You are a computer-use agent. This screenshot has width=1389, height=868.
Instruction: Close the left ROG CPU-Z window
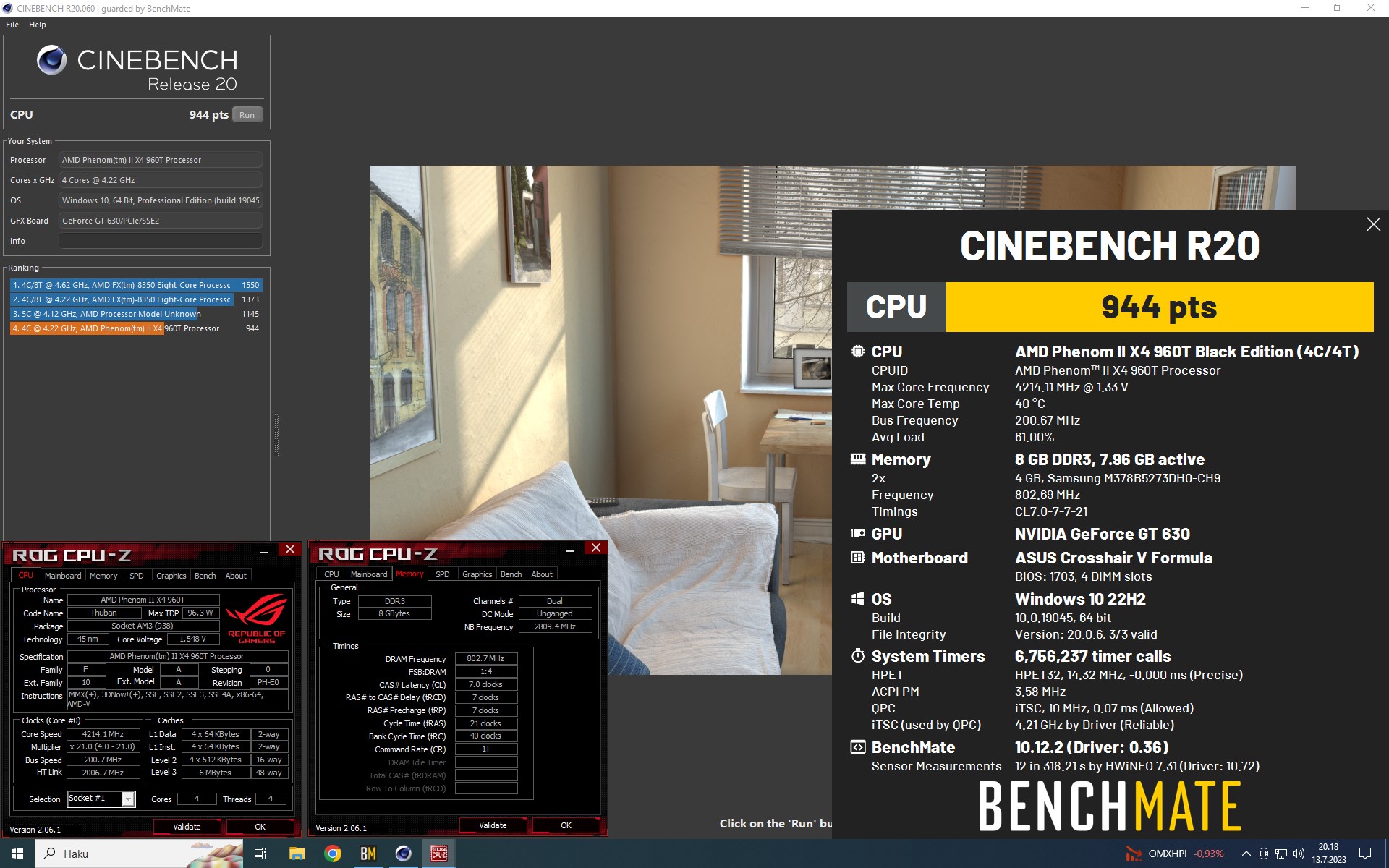pyautogui.click(x=290, y=549)
